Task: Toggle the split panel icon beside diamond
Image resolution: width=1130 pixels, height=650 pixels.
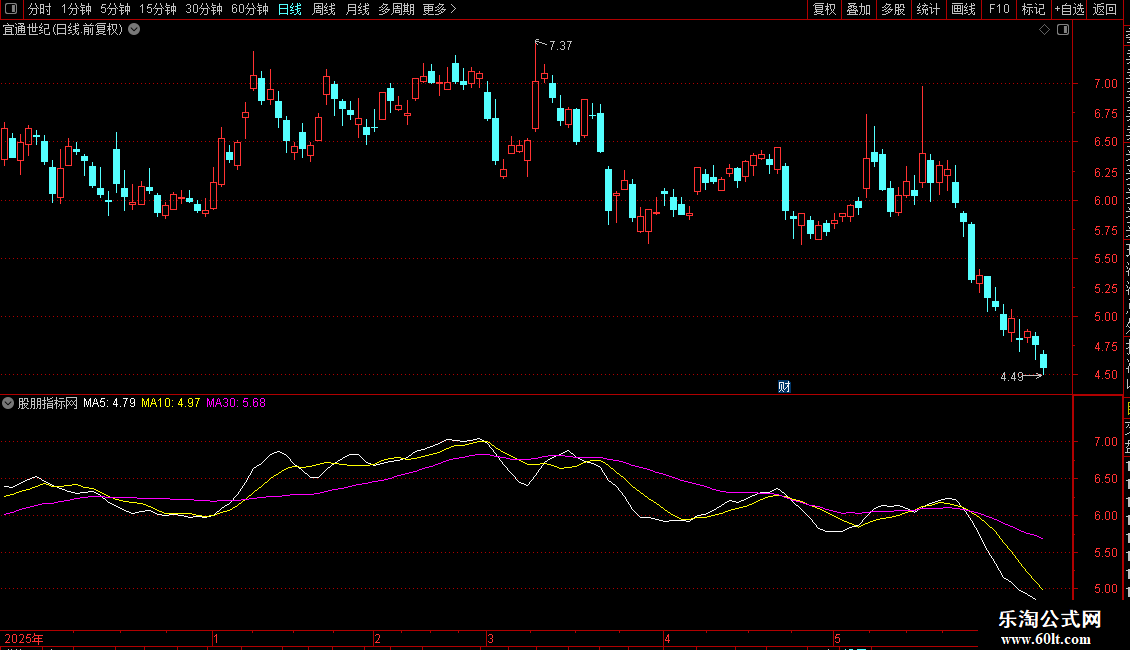Action: pos(1063,30)
